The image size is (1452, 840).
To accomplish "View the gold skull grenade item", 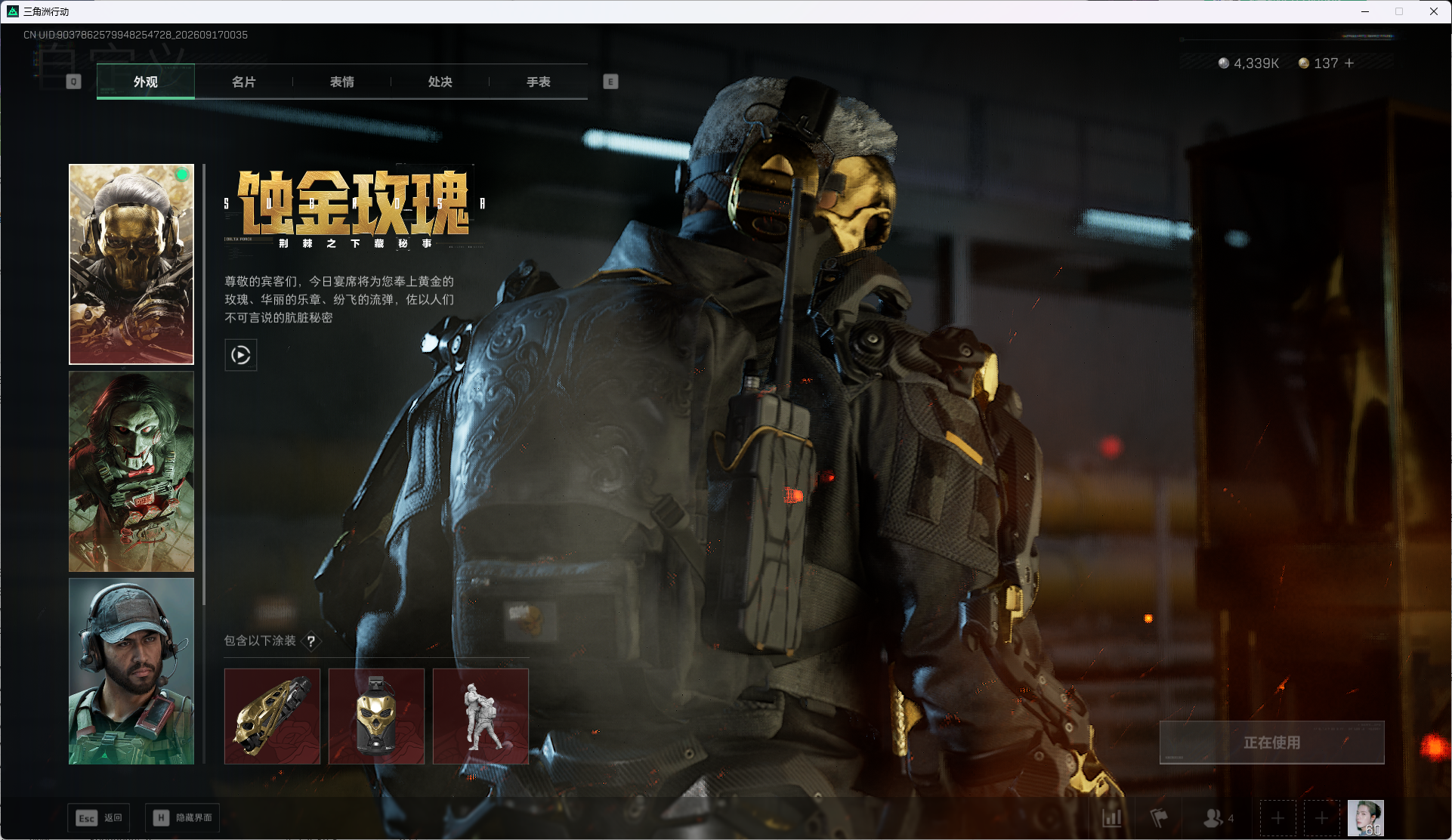I will click(x=376, y=716).
